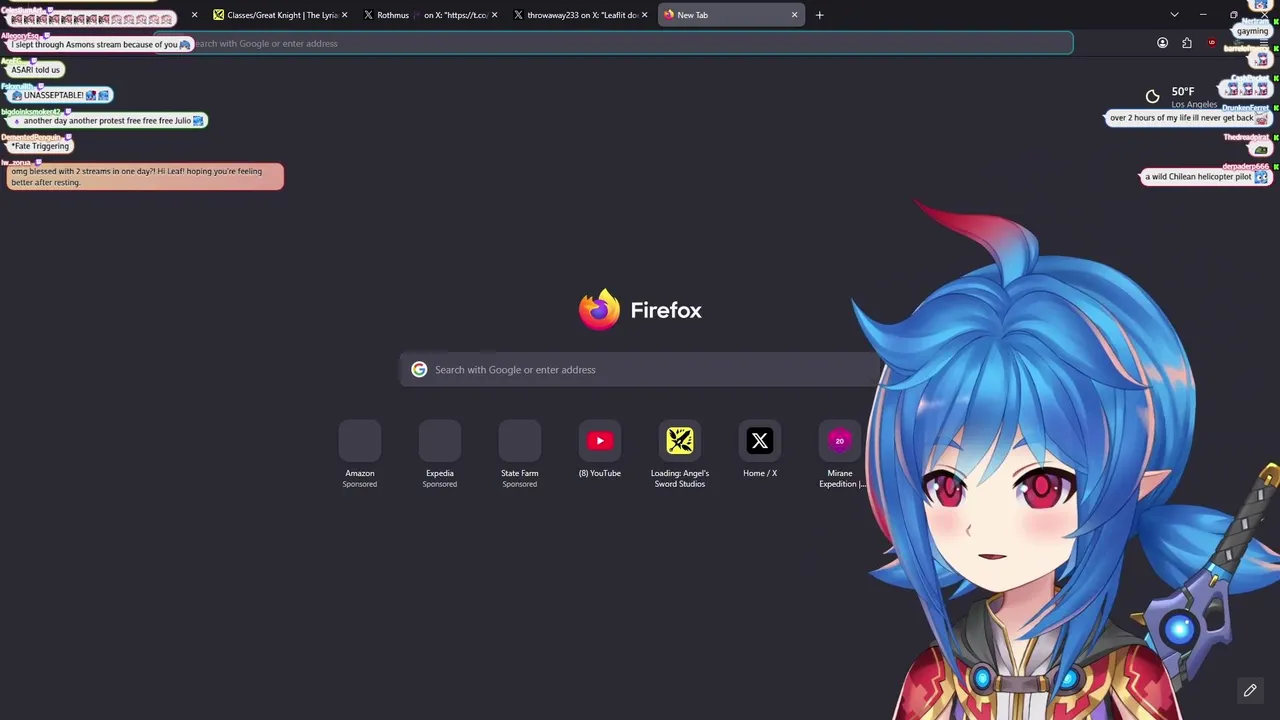Click the Google G icon in search box
This screenshot has width=1280, height=720.
coord(419,370)
